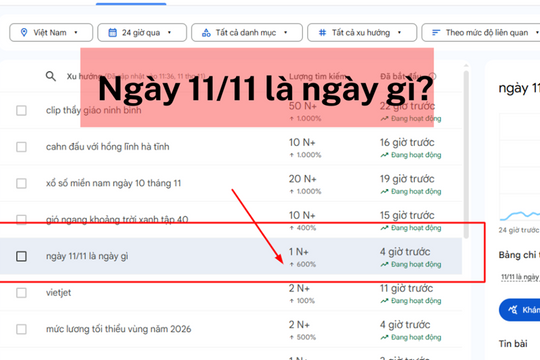This screenshot has width=540, height=360.
Task: Click the trends list vertical scrollbar
Action: pos(466,155)
